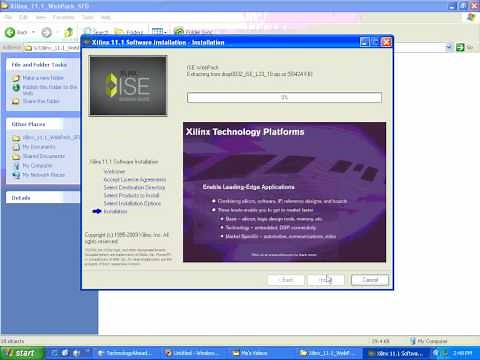Screen dimensions: 480x360
Task: Click the Welcome step in the installer list
Action: coord(115,171)
